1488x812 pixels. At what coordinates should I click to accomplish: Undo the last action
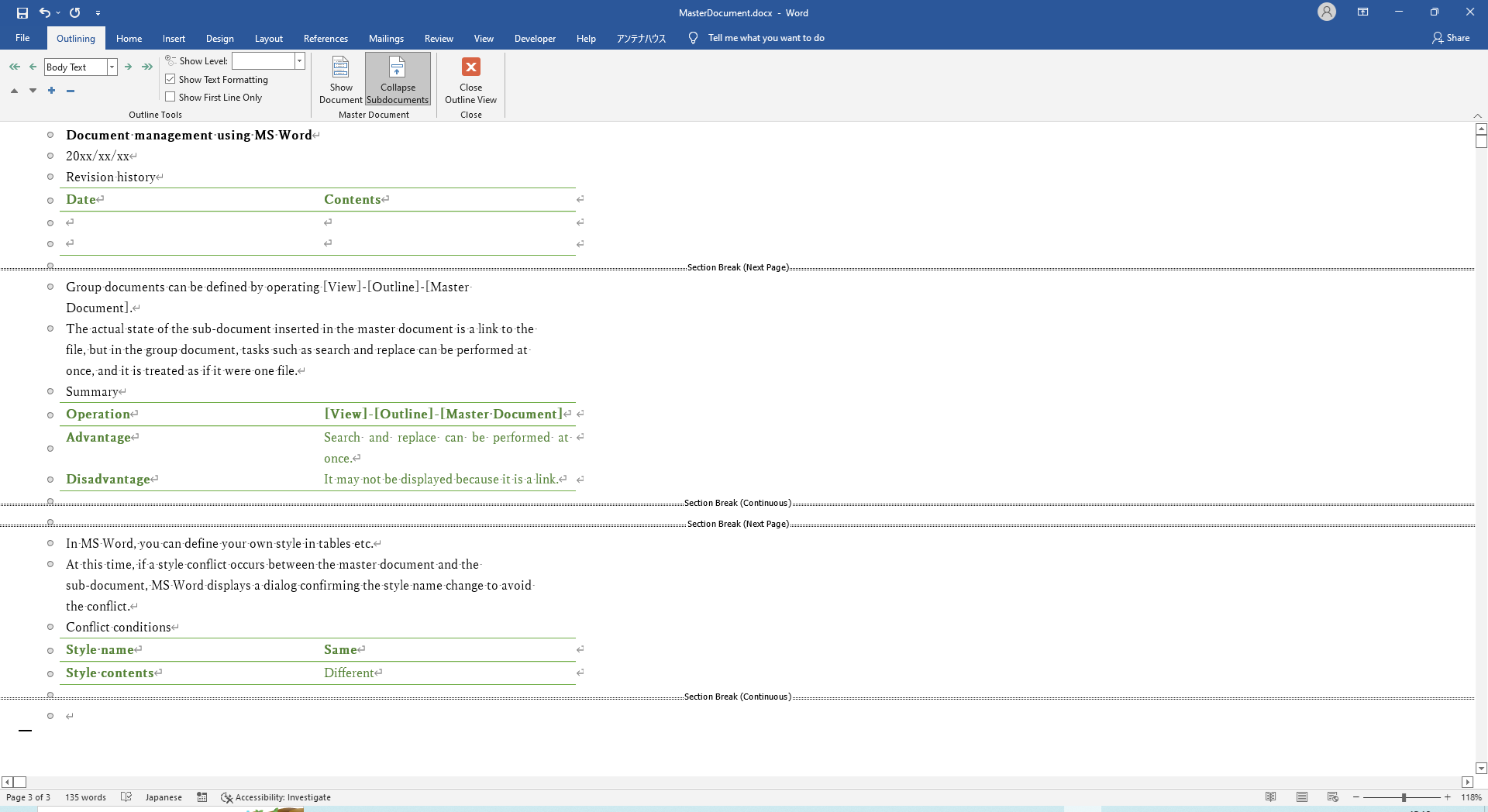(45, 12)
